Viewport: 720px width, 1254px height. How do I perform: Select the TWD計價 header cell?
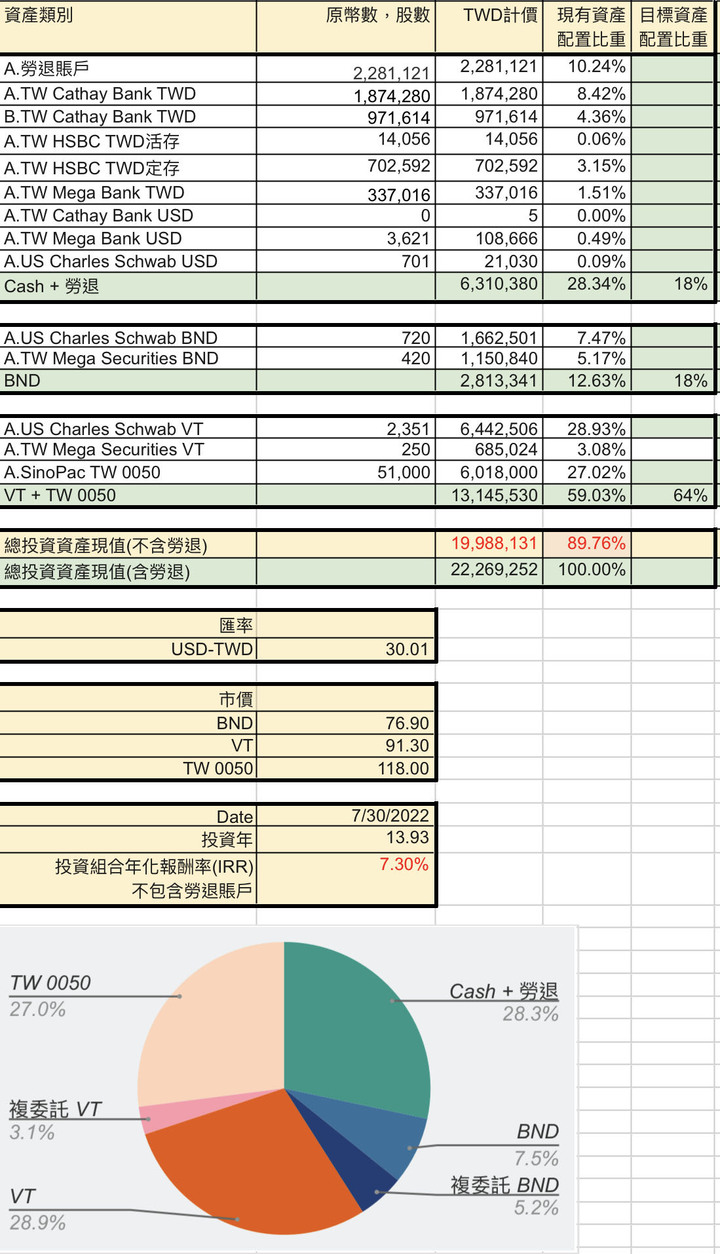pos(489,27)
